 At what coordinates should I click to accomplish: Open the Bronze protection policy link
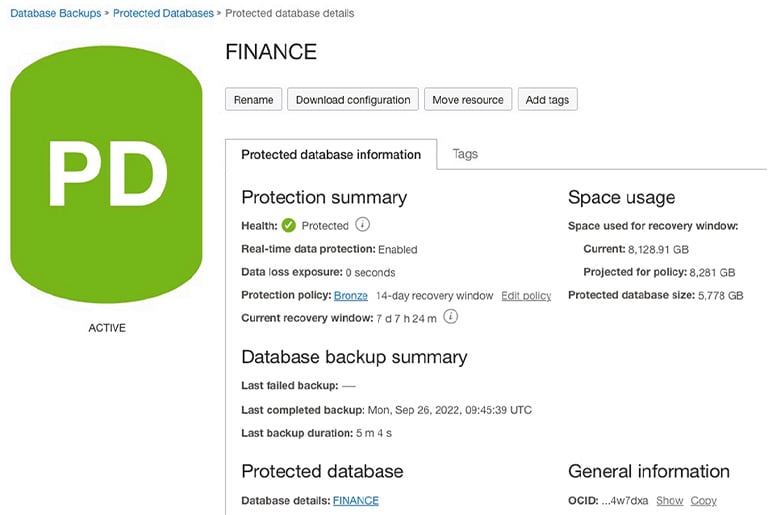click(x=351, y=296)
